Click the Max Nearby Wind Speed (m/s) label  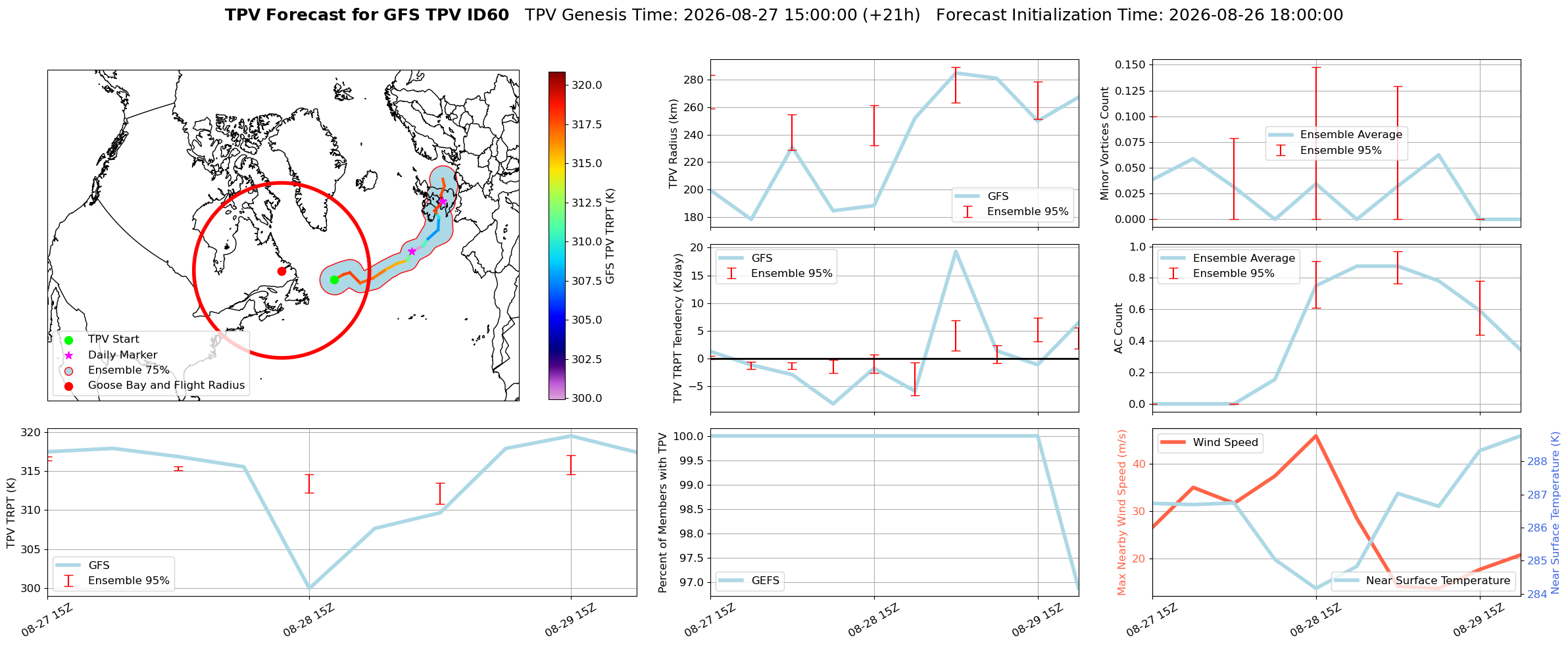1121,513
